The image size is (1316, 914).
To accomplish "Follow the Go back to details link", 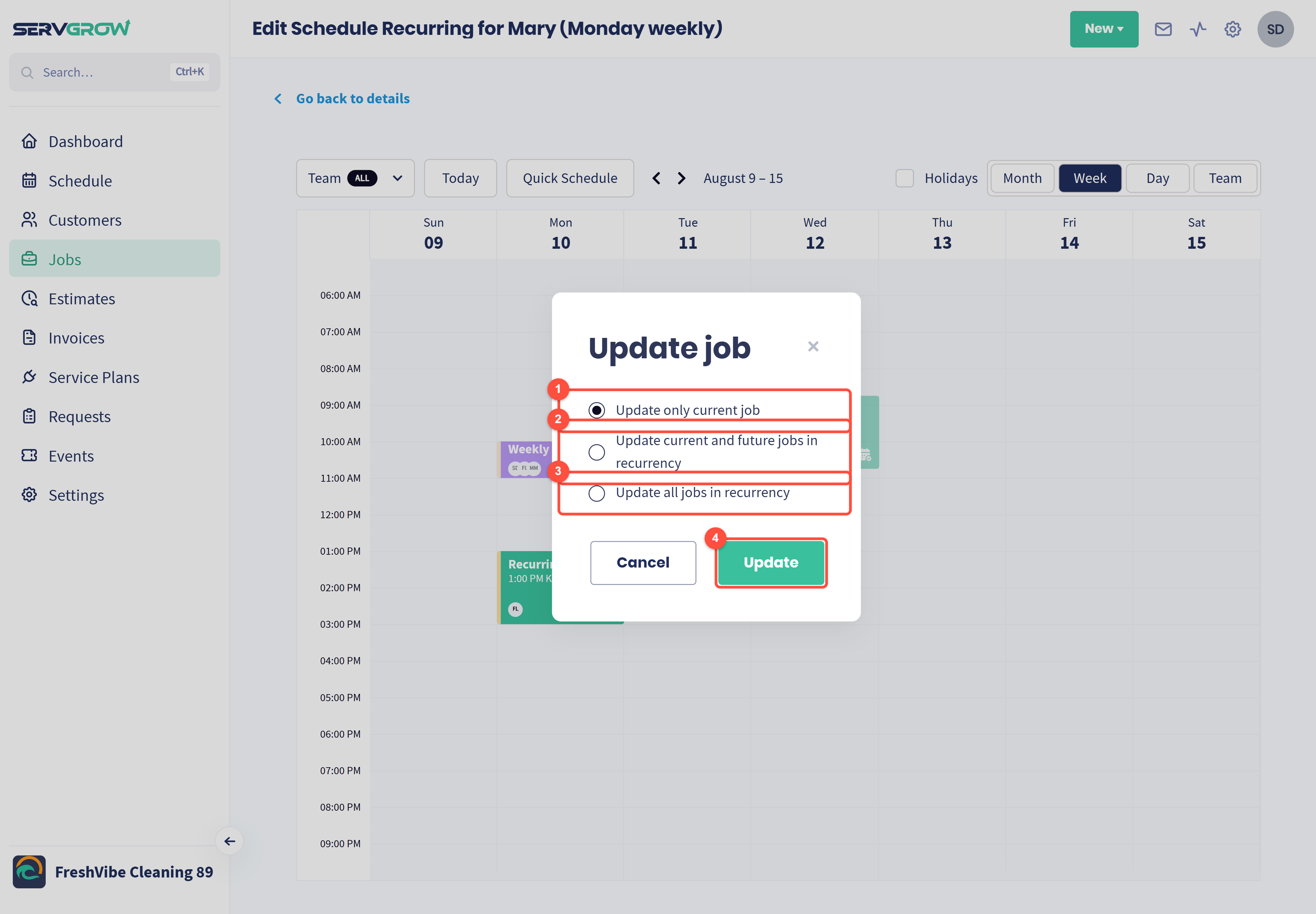I will point(353,98).
